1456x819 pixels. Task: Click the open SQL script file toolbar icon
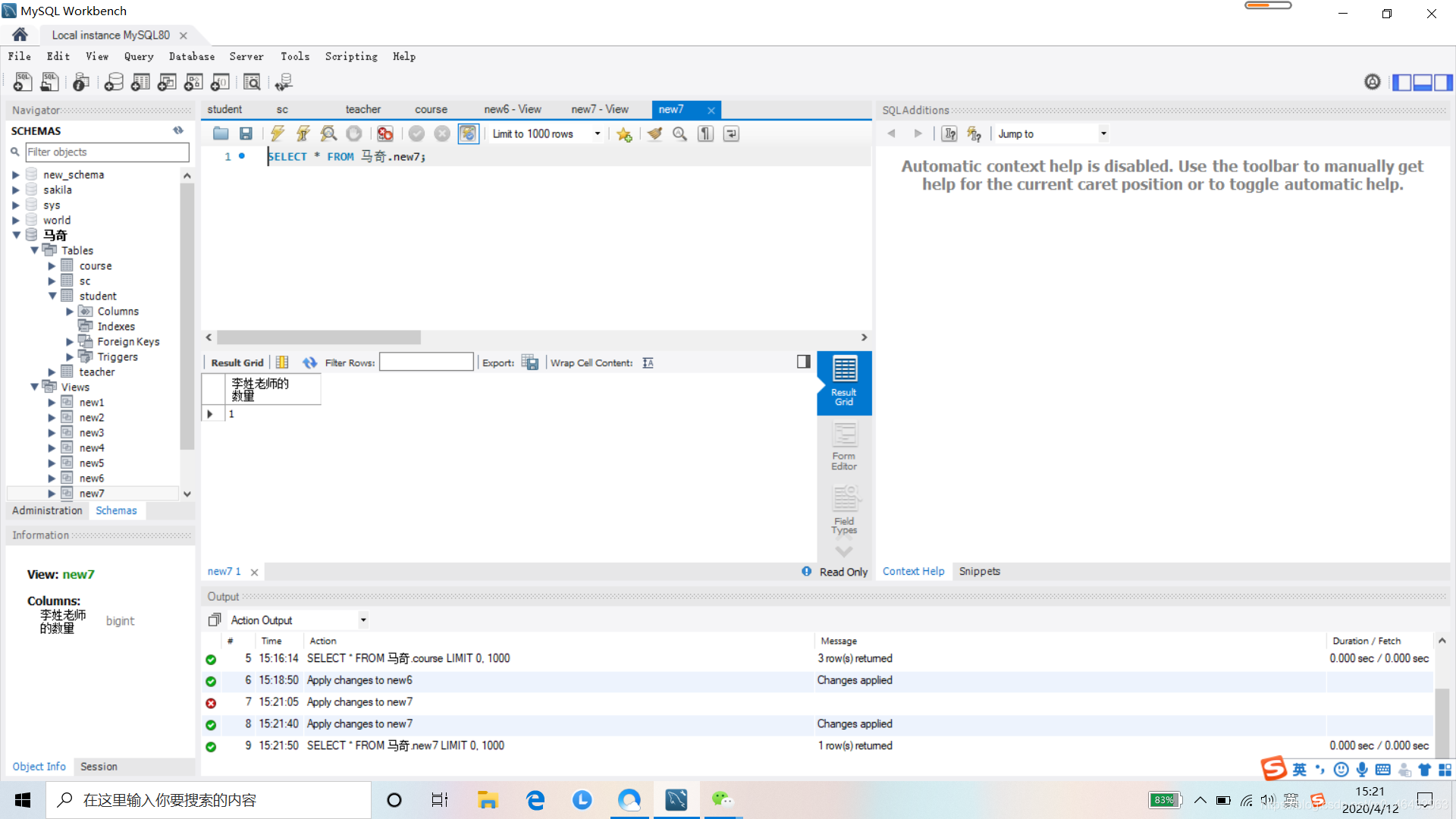[x=50, y=82]
